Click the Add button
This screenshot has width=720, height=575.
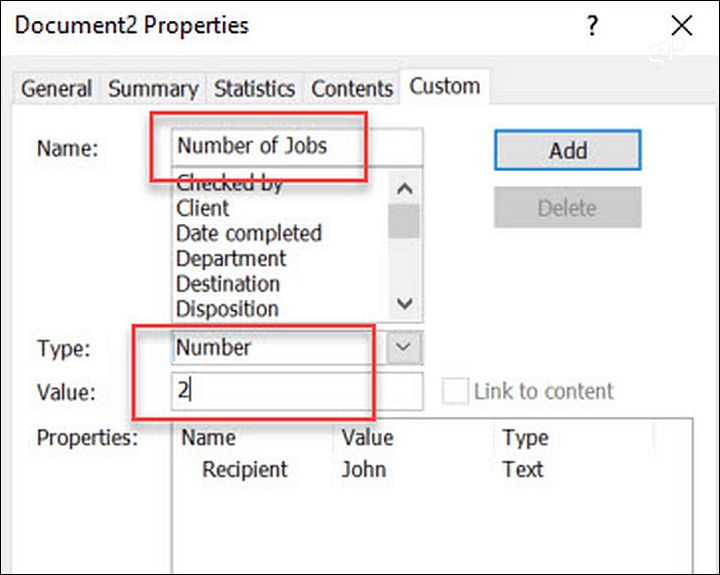click(568, 150)
